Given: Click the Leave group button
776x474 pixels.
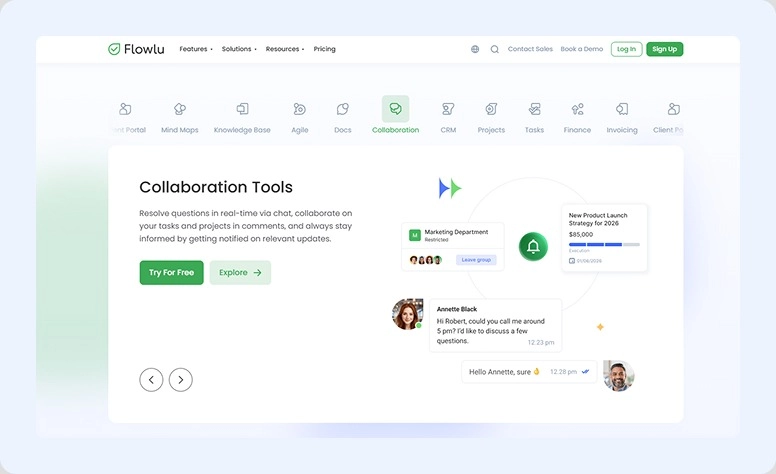Looking at the screenshot, I should [x=476, y=260].
